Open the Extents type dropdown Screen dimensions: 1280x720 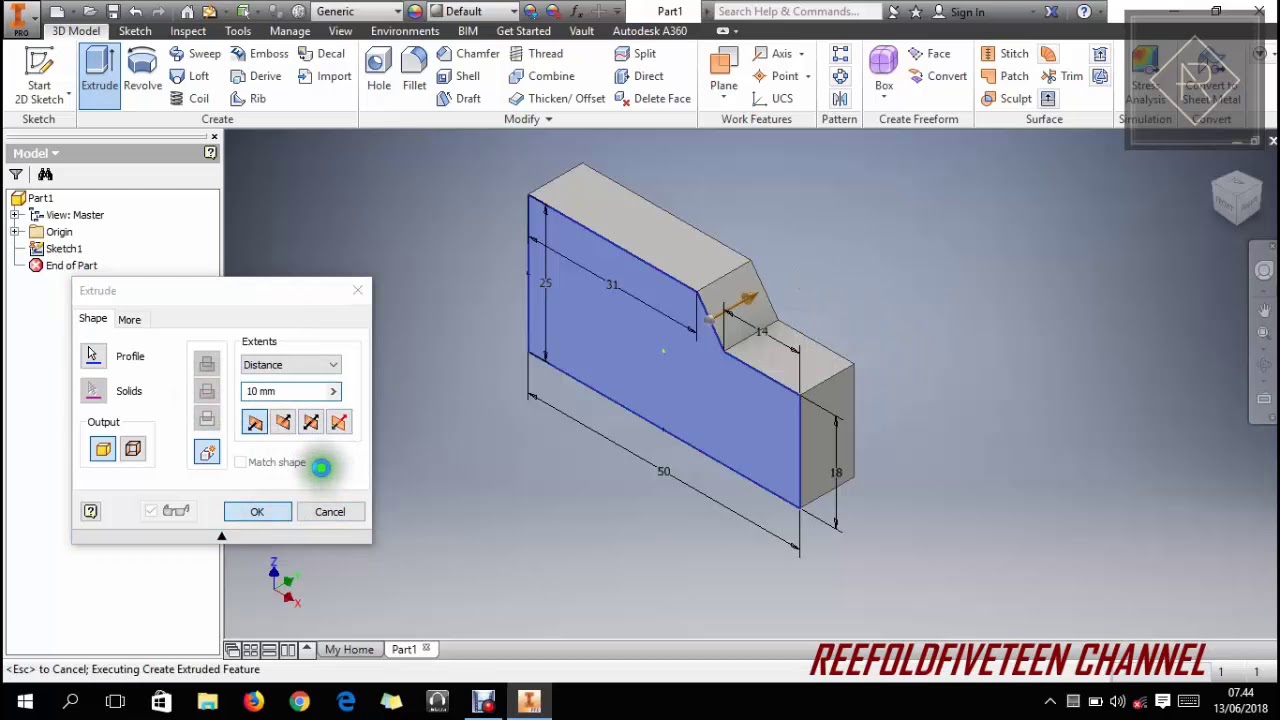pos(291,365)
